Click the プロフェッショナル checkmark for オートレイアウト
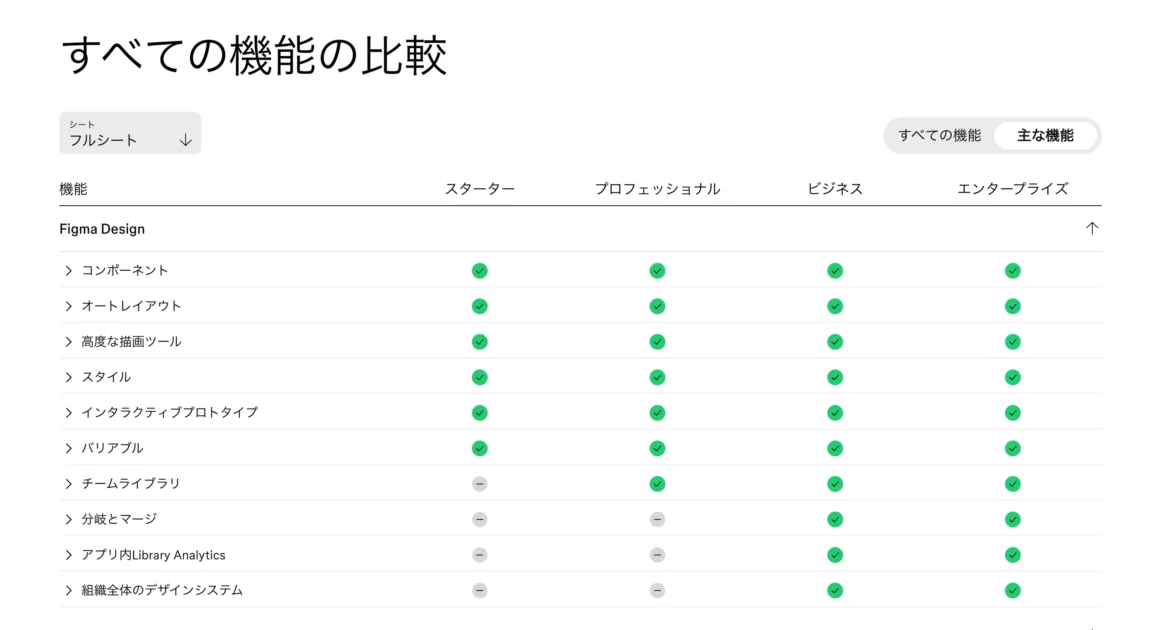Image resolution: width=1161 pixels, height=630 pixels. click(657, 306)
